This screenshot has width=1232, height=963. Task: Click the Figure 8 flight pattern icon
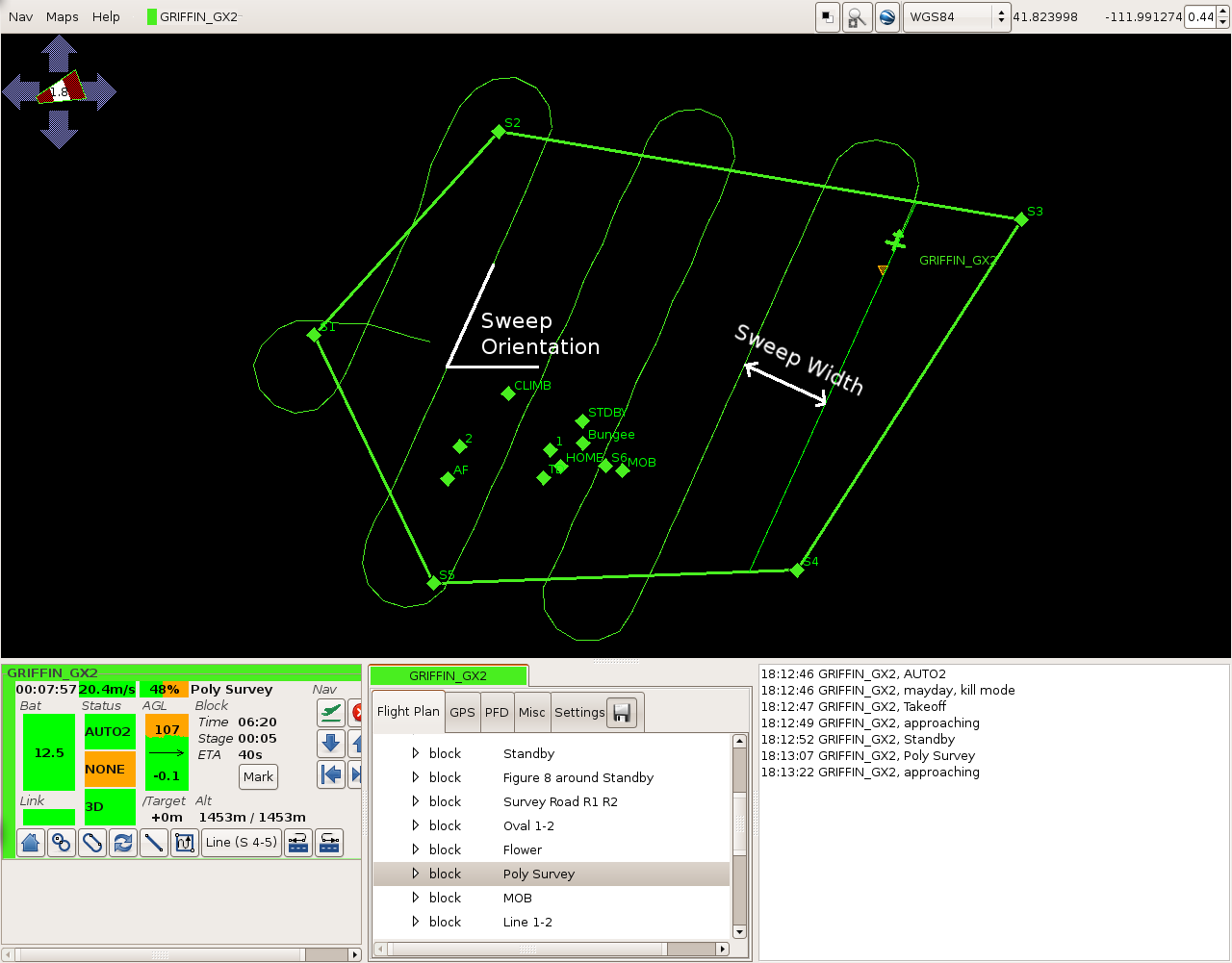tap(62, 843)
